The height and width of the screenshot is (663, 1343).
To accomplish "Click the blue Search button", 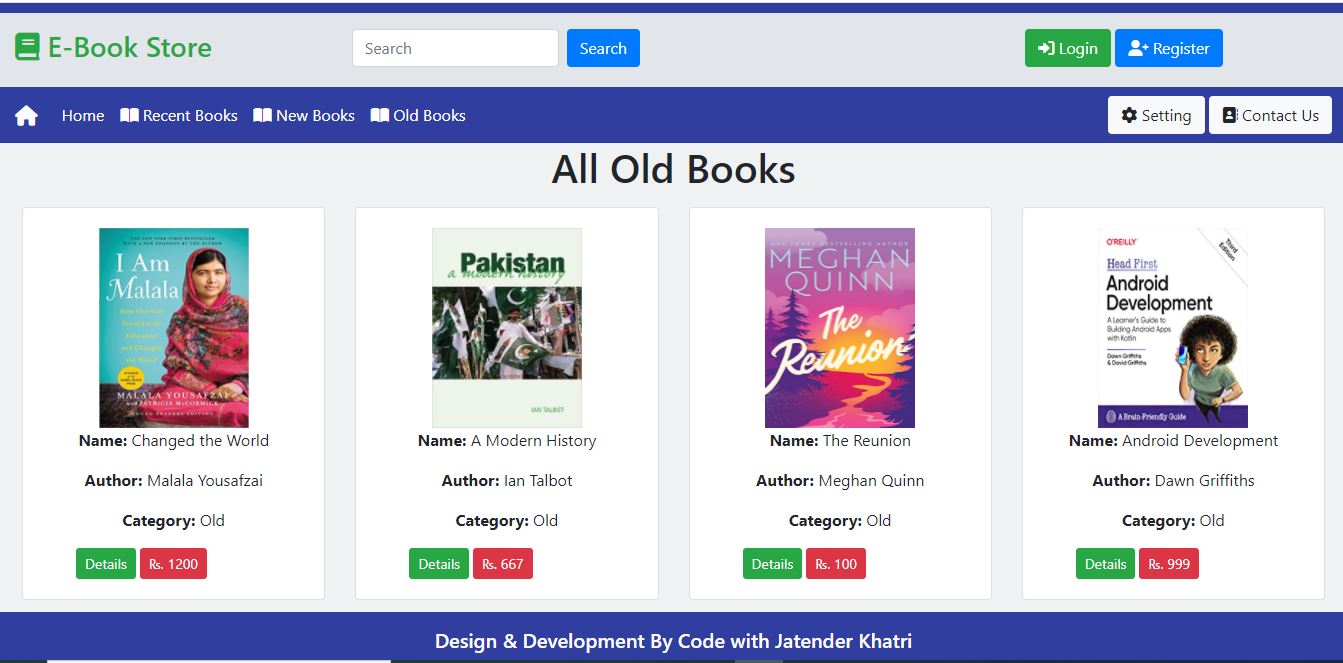I will pos(603,48).
